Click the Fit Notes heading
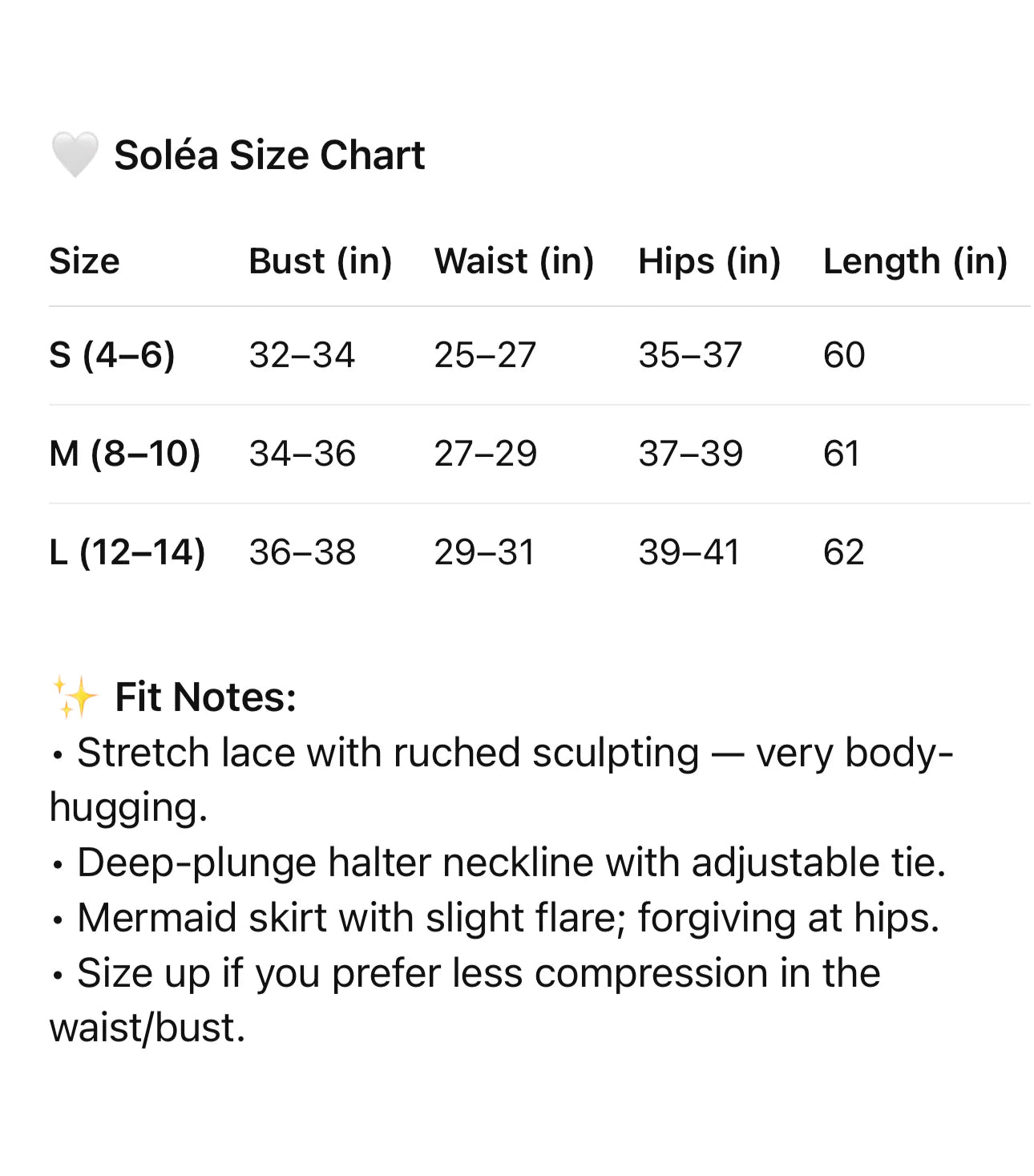The image size is (1034, 1176). click(205, 697)
